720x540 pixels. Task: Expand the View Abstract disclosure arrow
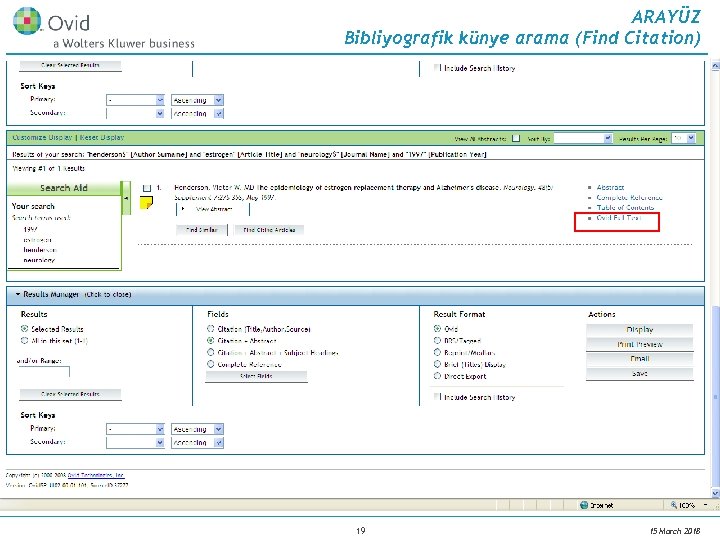[183, 209]
